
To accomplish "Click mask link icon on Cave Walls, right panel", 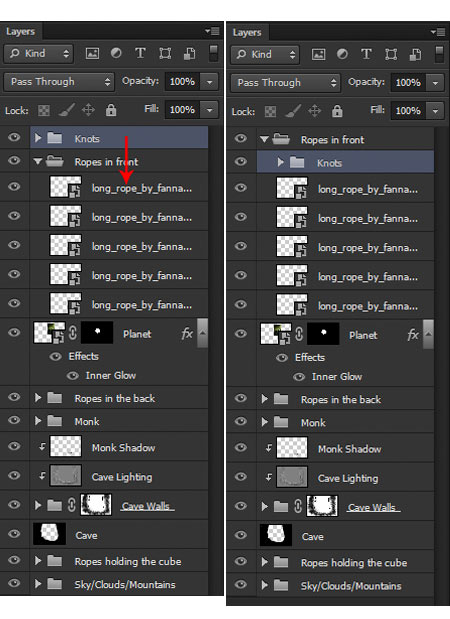I will click(298, 506).
